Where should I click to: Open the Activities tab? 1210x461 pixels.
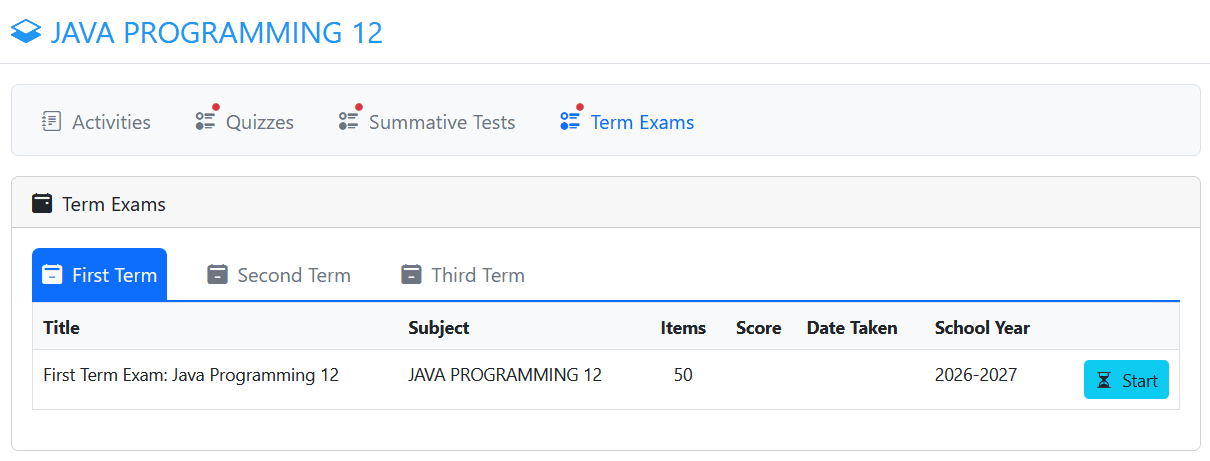[x=96, y=122]
